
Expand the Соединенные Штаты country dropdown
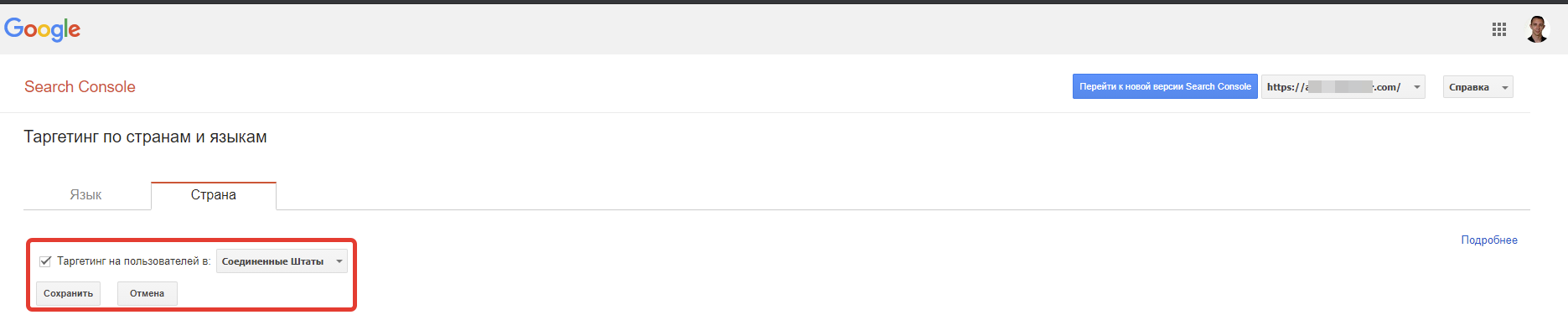click(x=282, y=261)
